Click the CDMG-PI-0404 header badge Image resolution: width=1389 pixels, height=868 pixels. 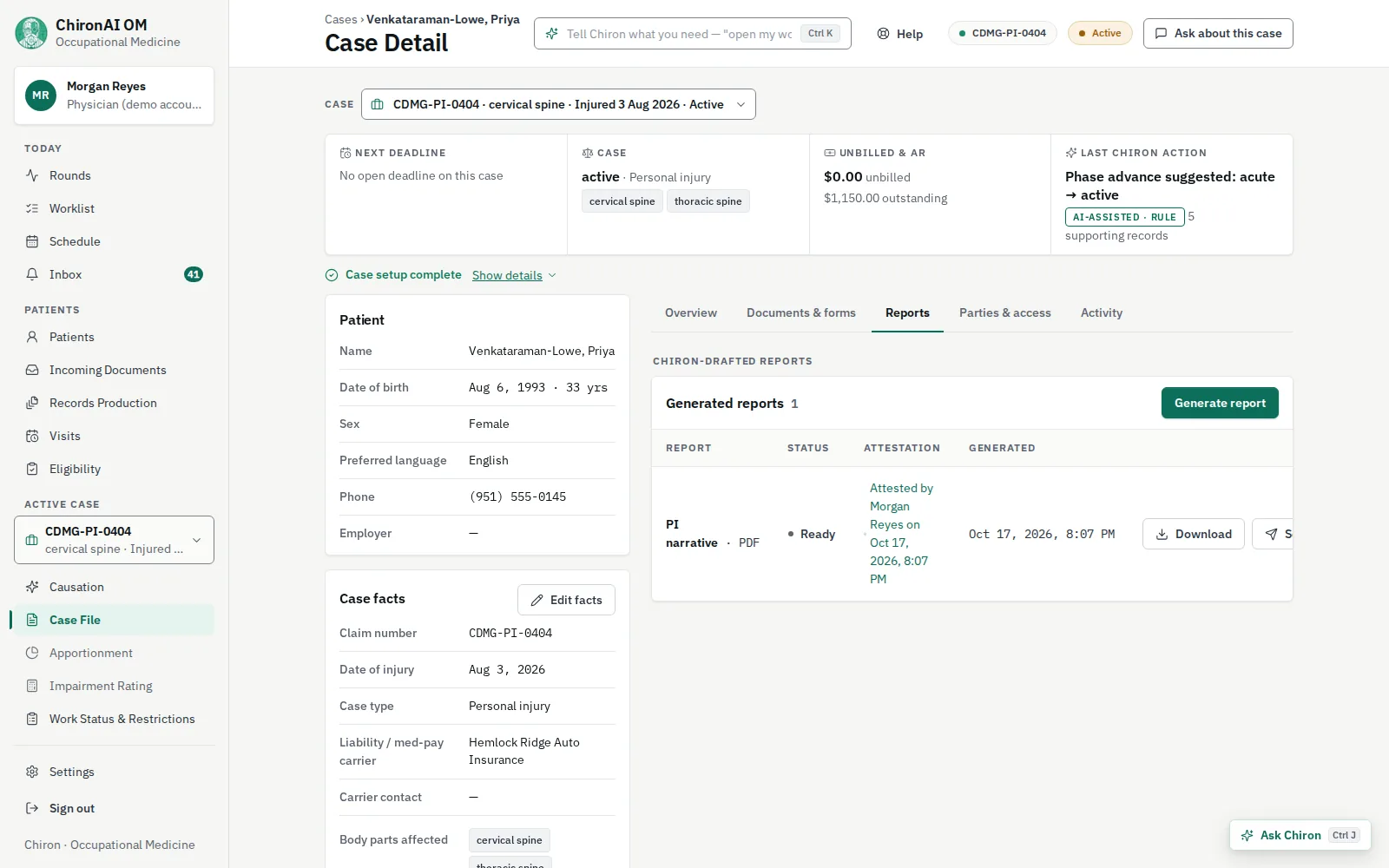pos(1003,33)
